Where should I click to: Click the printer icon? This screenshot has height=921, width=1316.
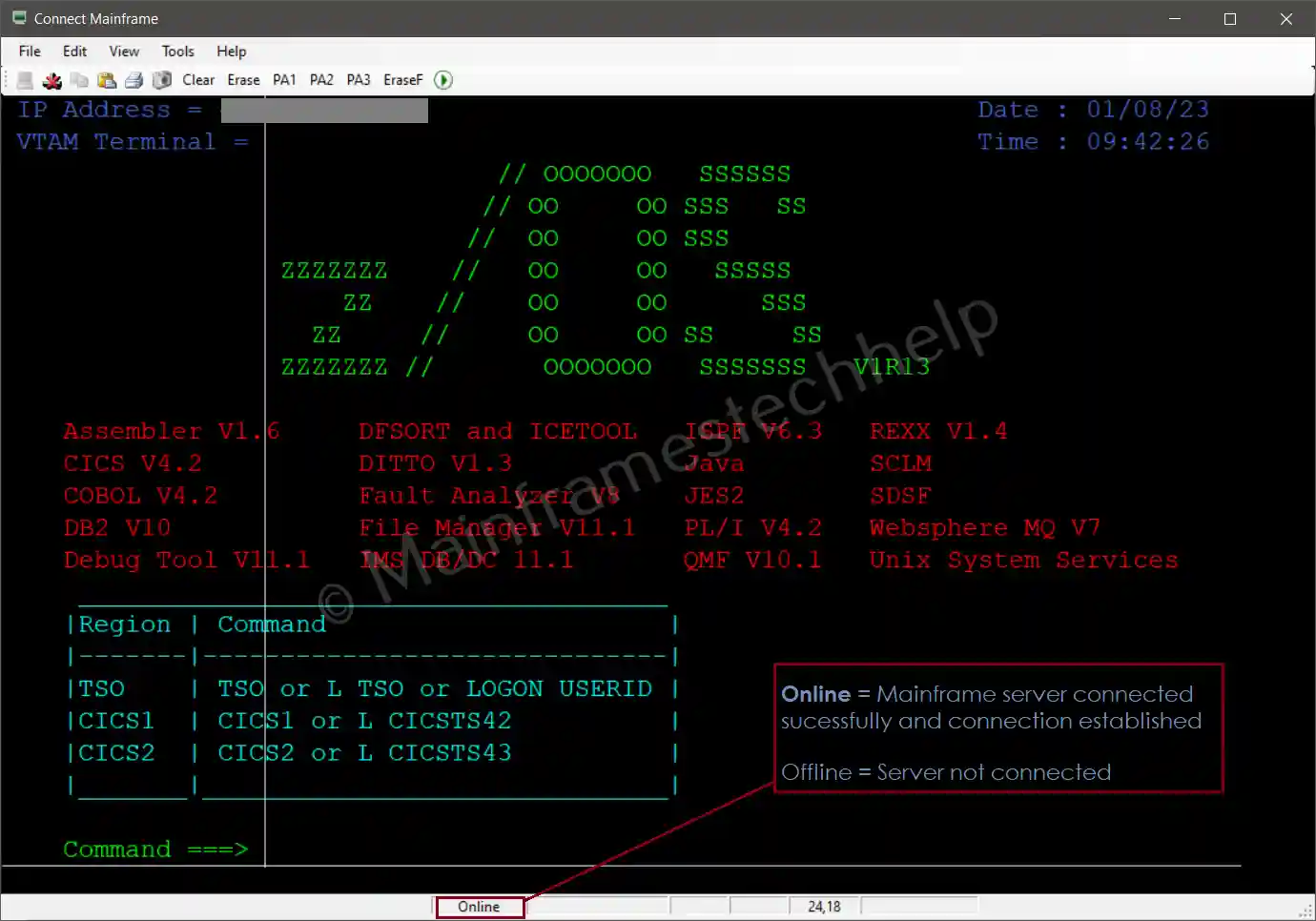(x=134, y=80)
